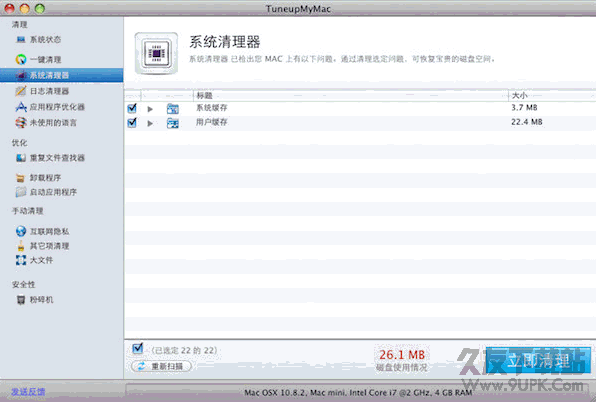Viewport: 596px width, 402px height.
Task: Sort by the 标题 column header
Action: 350,95
